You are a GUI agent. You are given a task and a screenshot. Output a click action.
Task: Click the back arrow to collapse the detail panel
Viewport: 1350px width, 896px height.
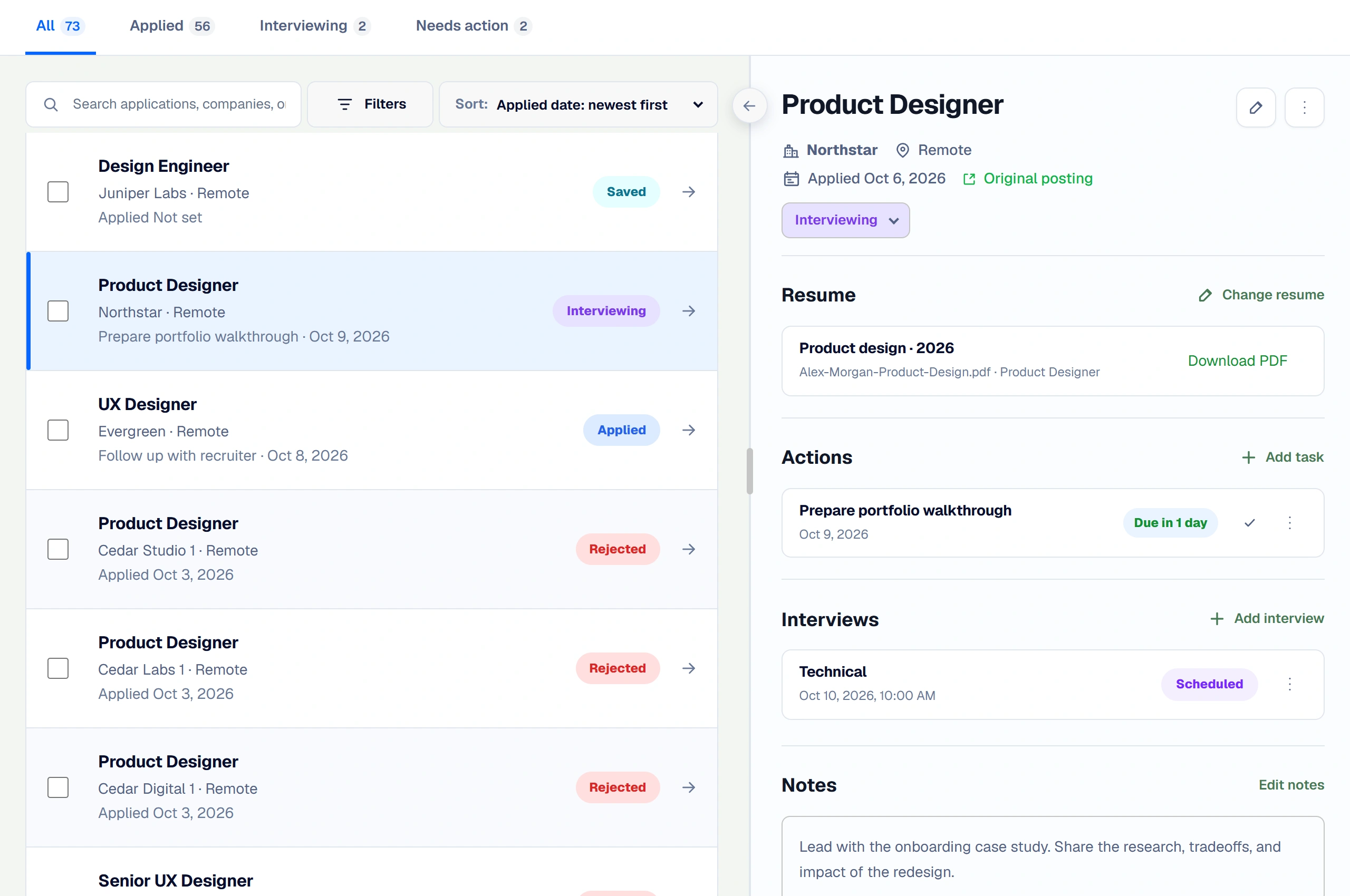tap(749, 106)
